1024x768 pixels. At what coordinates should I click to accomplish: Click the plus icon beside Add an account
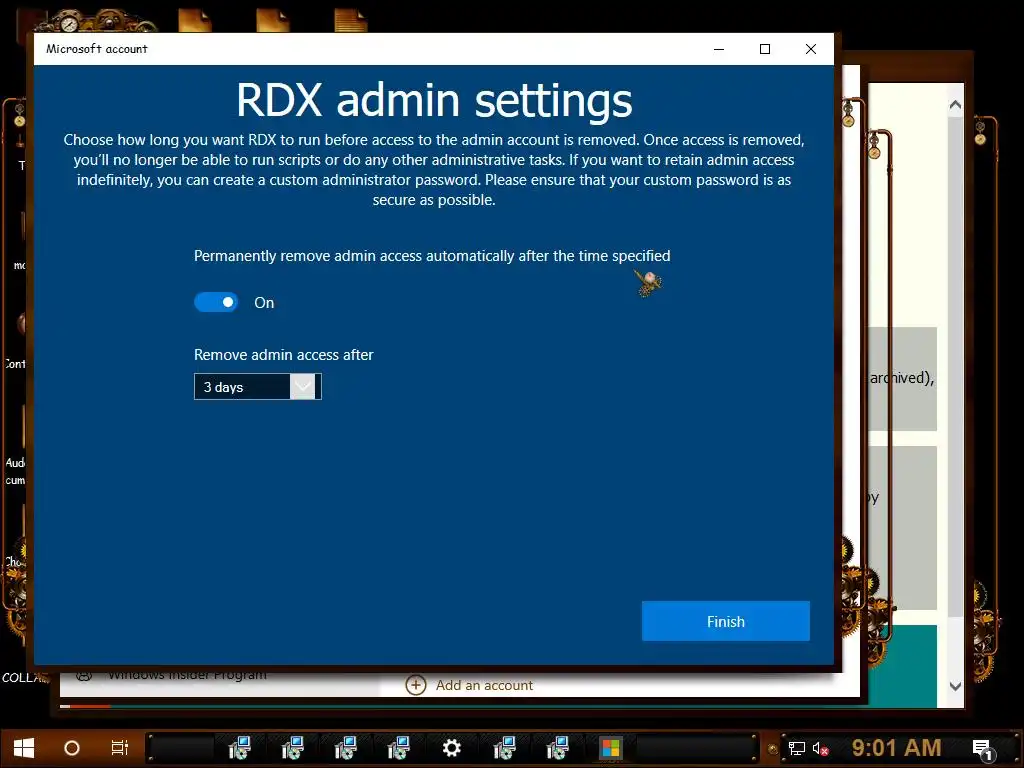click(416, 685)
